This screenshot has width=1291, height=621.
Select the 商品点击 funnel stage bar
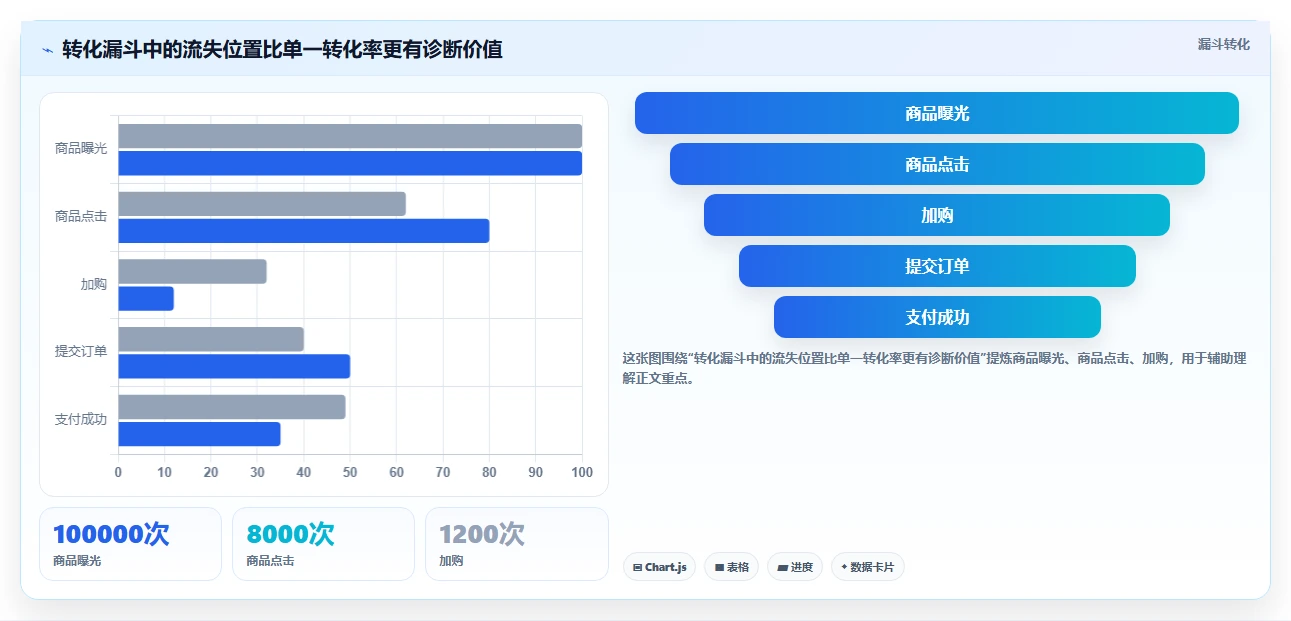point(937,164)
